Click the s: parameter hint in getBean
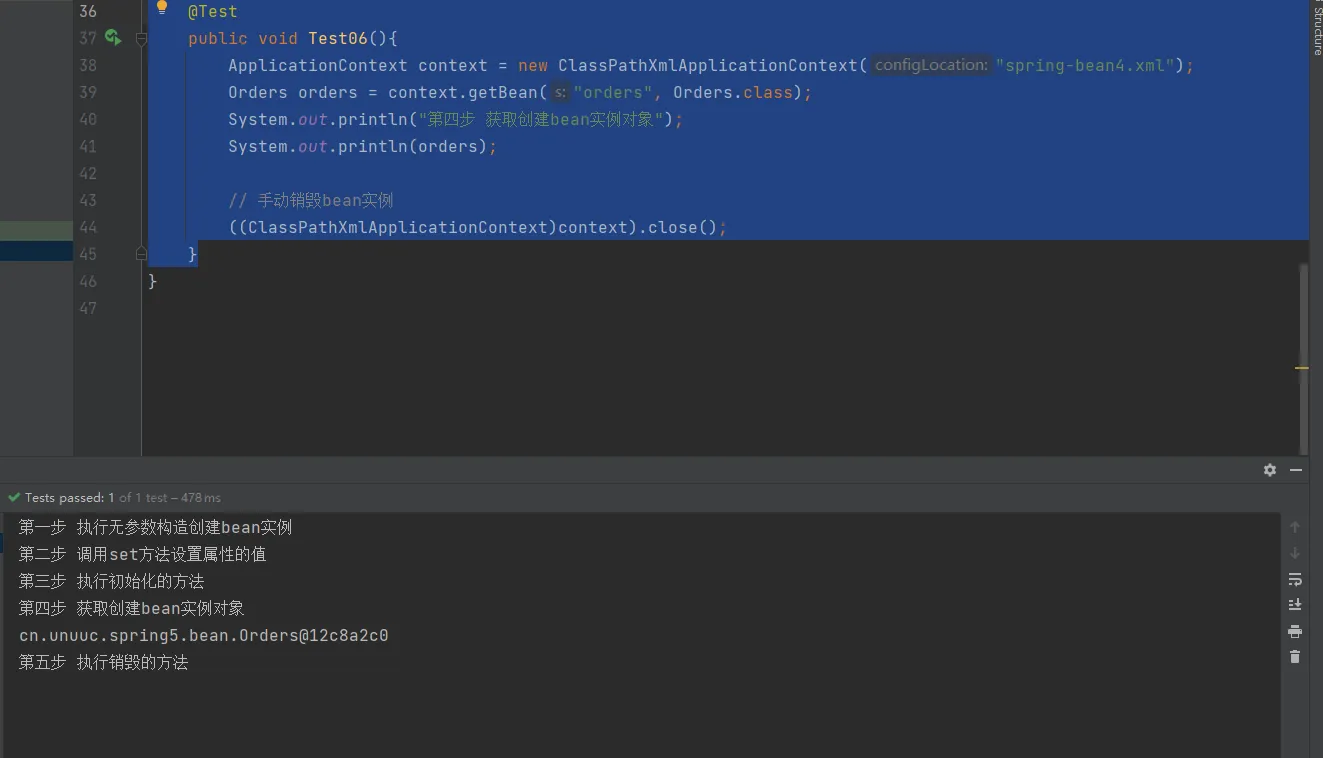The image size is (1323, 758). [x=561, y=92]
